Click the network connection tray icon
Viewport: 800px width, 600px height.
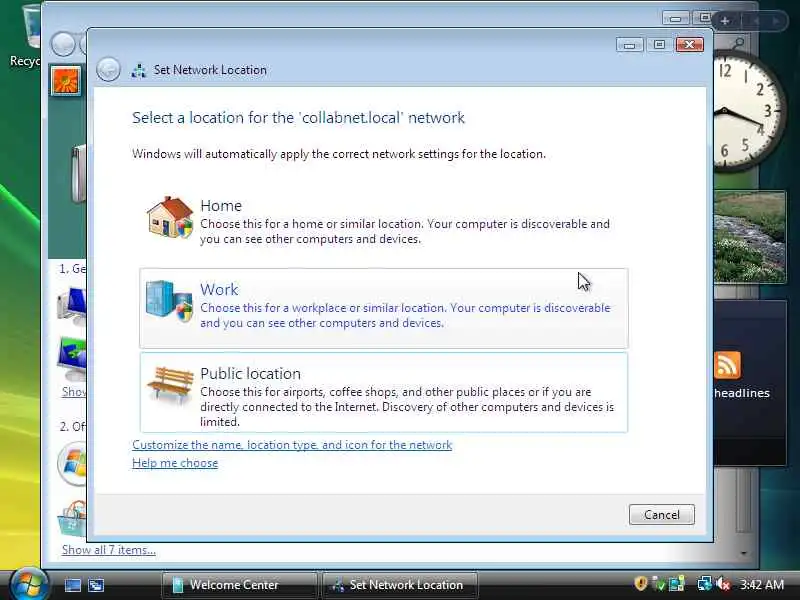pos(705,584)
